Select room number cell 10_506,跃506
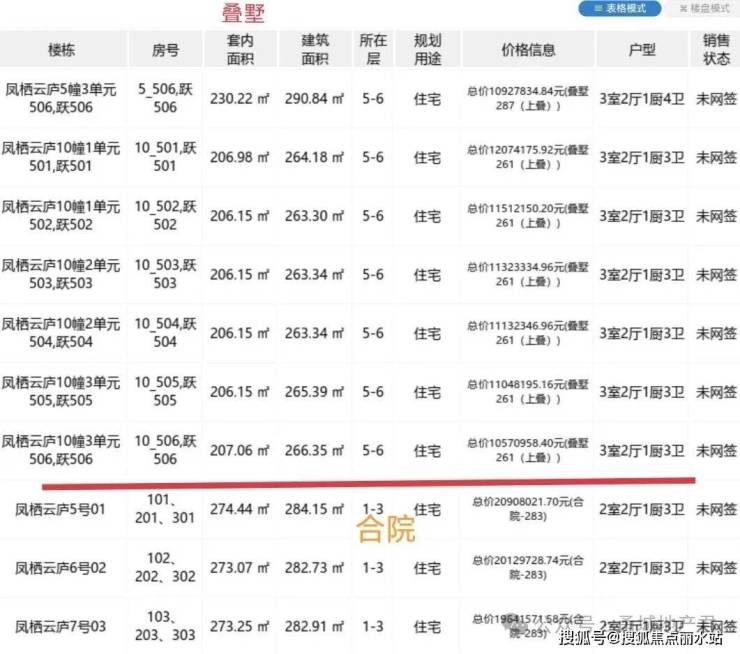The height and width of the screenshot is (654, 740). pos(165,450)
